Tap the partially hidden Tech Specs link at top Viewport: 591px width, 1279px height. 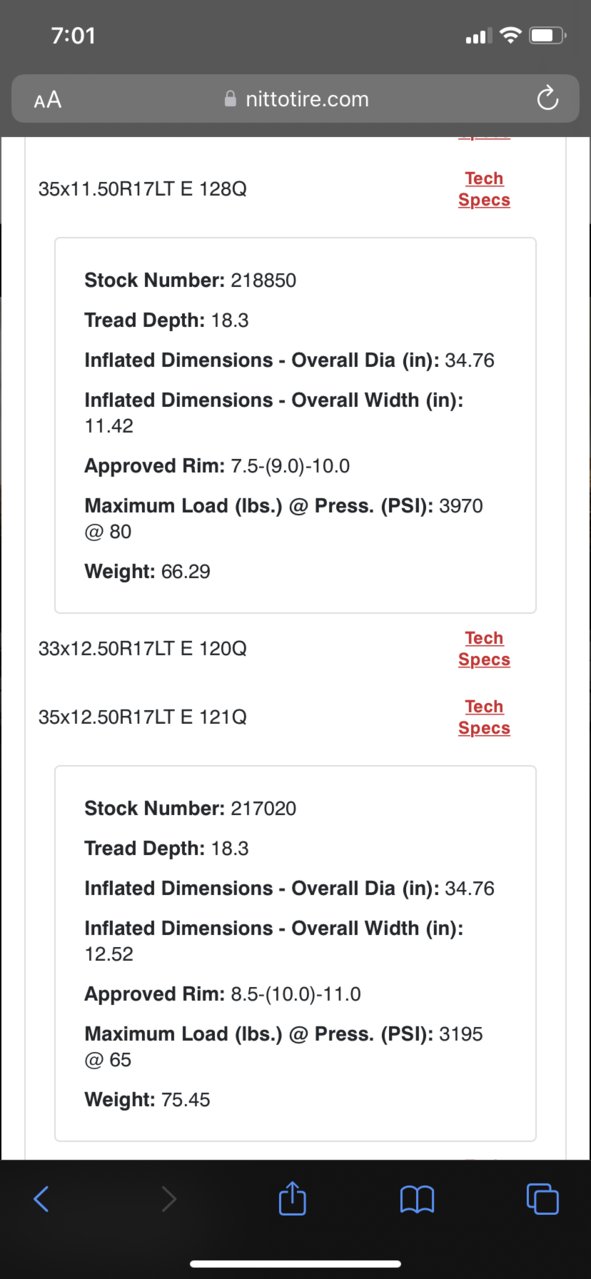point(484,137)
